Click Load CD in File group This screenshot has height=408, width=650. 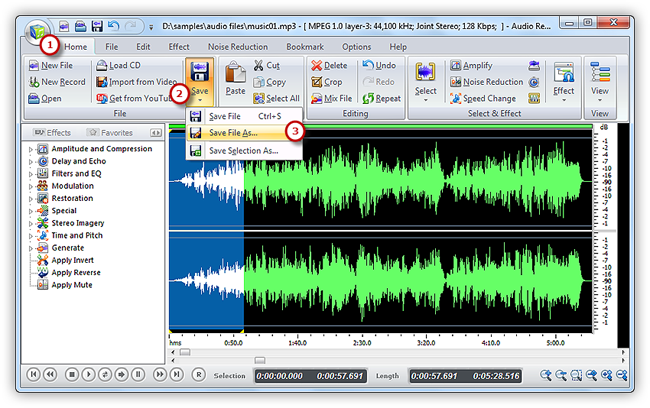(x=119, y=66)
